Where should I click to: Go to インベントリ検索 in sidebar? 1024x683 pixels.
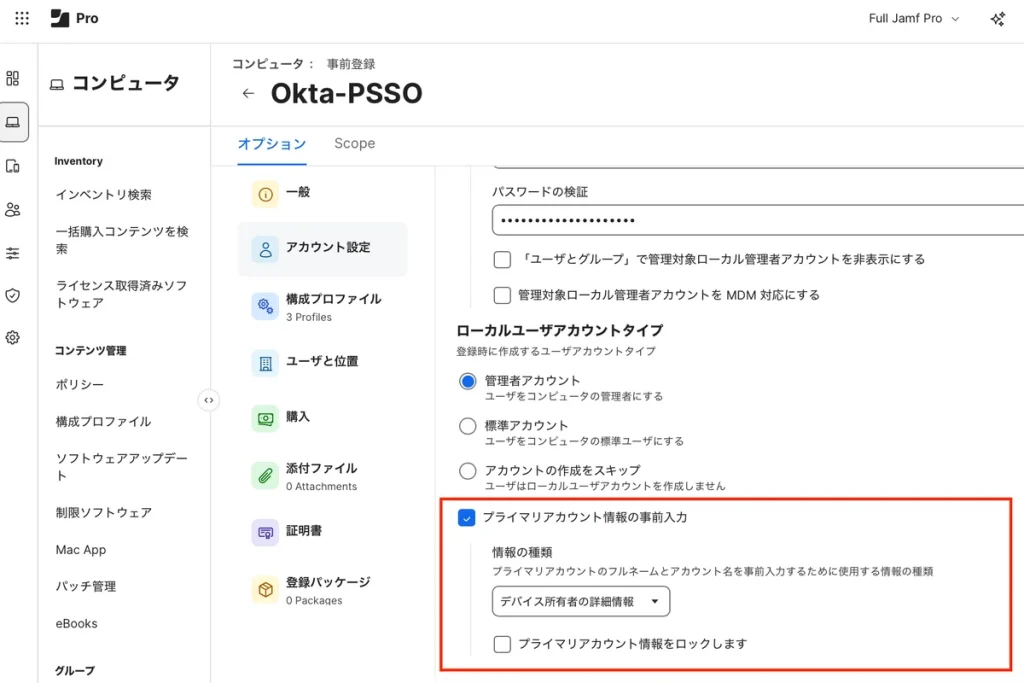[x=104, y=195]
